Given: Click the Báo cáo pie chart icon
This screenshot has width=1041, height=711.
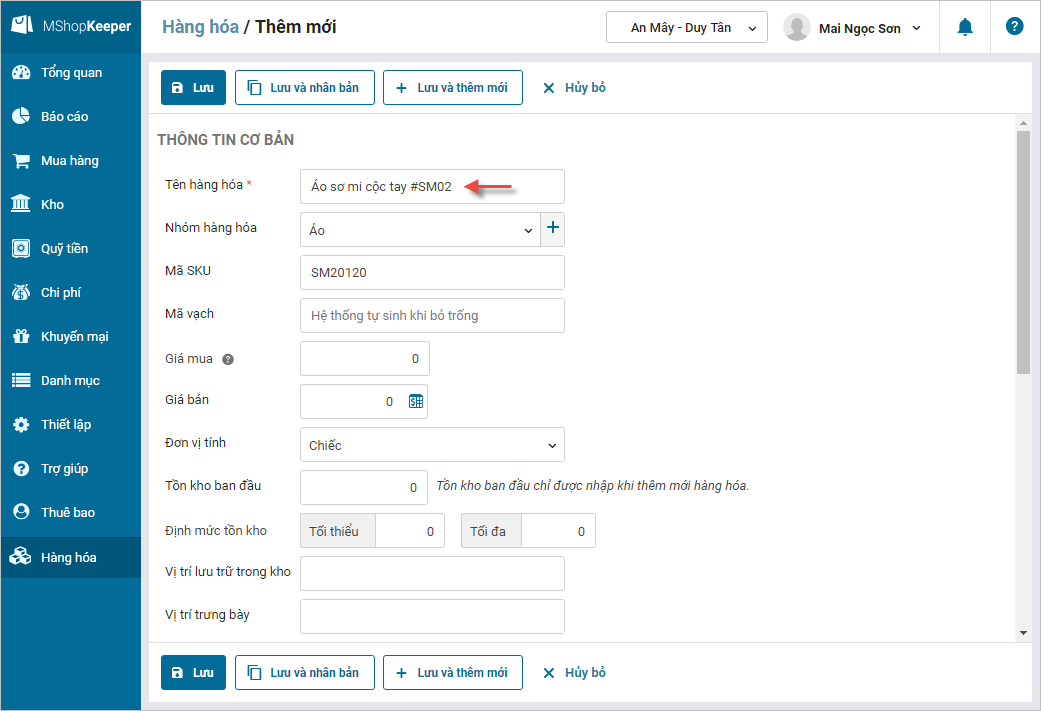Looking at the screenshot, I should (x=21, y=116).
